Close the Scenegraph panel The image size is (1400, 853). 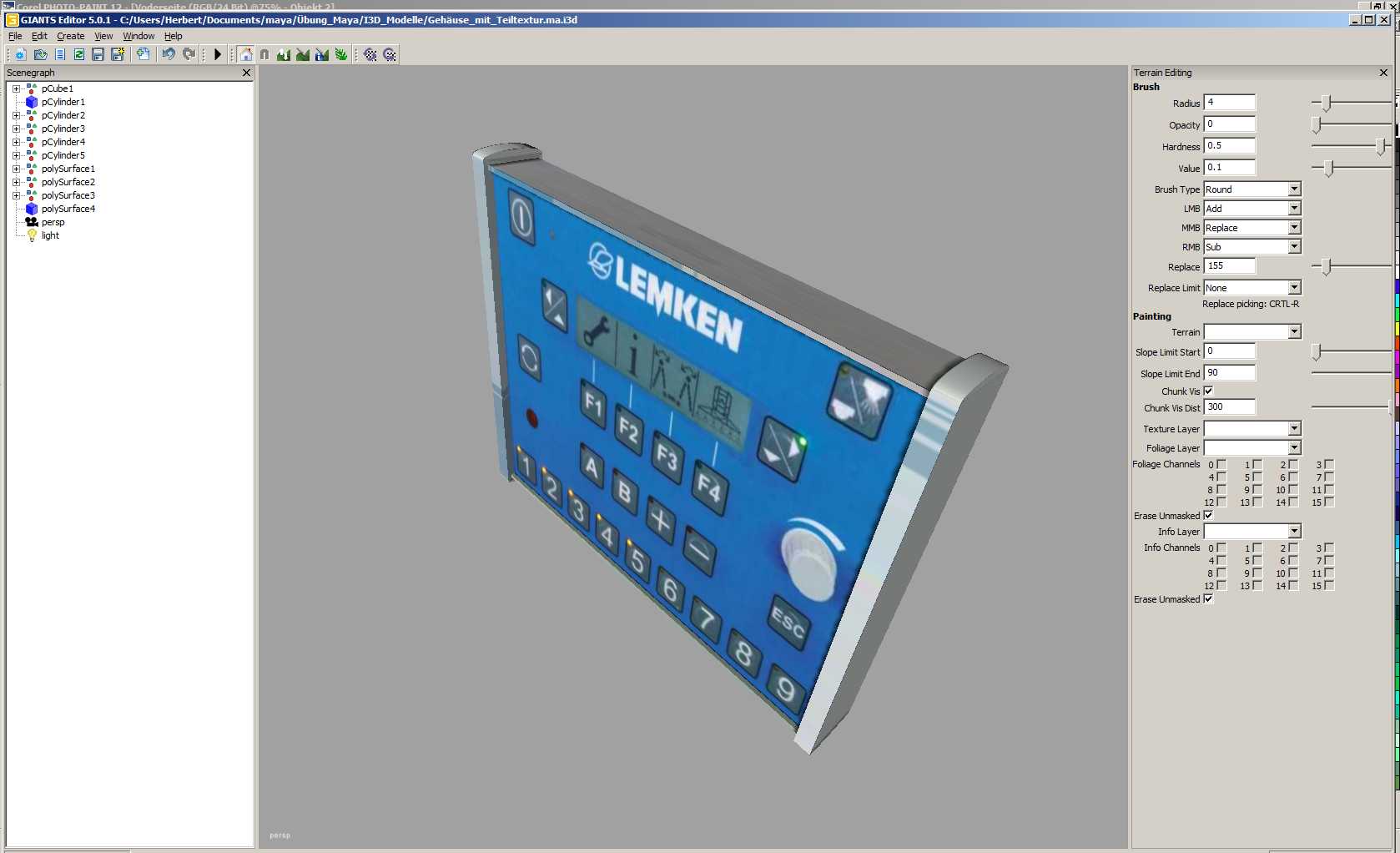click(x=246, y=73)
